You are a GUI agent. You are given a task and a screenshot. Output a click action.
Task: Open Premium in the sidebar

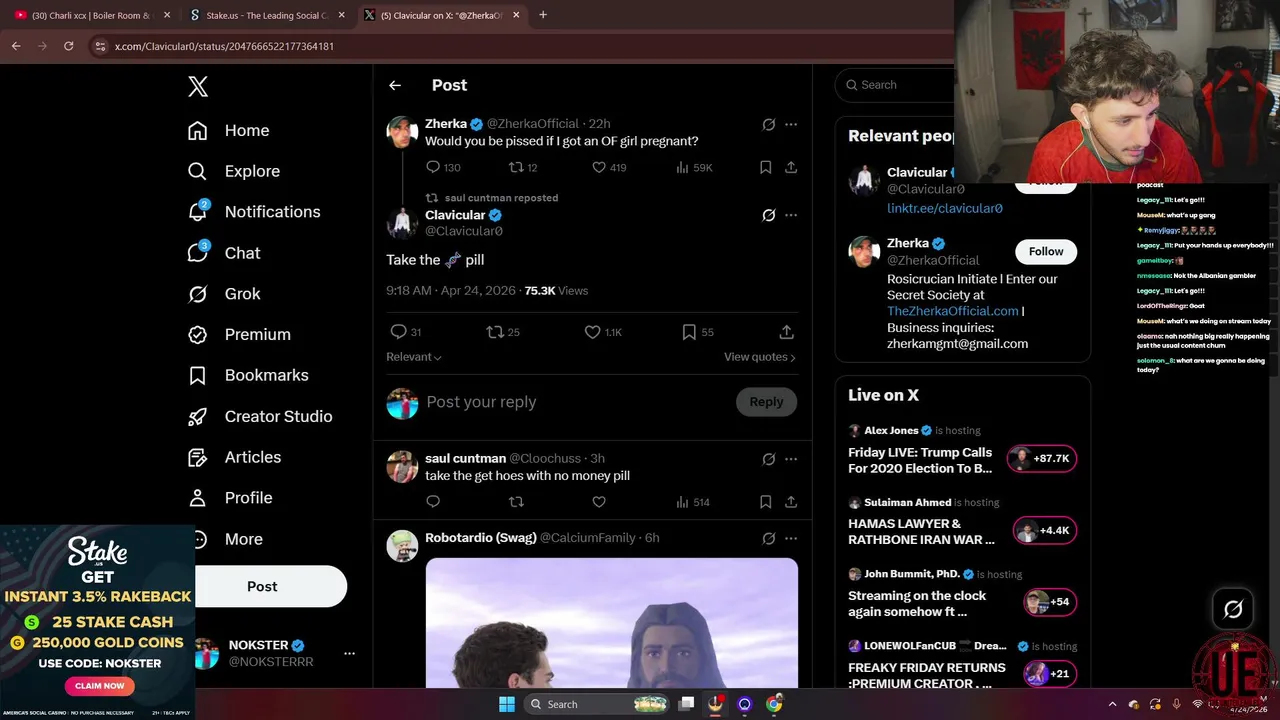[x=239, y=335]
